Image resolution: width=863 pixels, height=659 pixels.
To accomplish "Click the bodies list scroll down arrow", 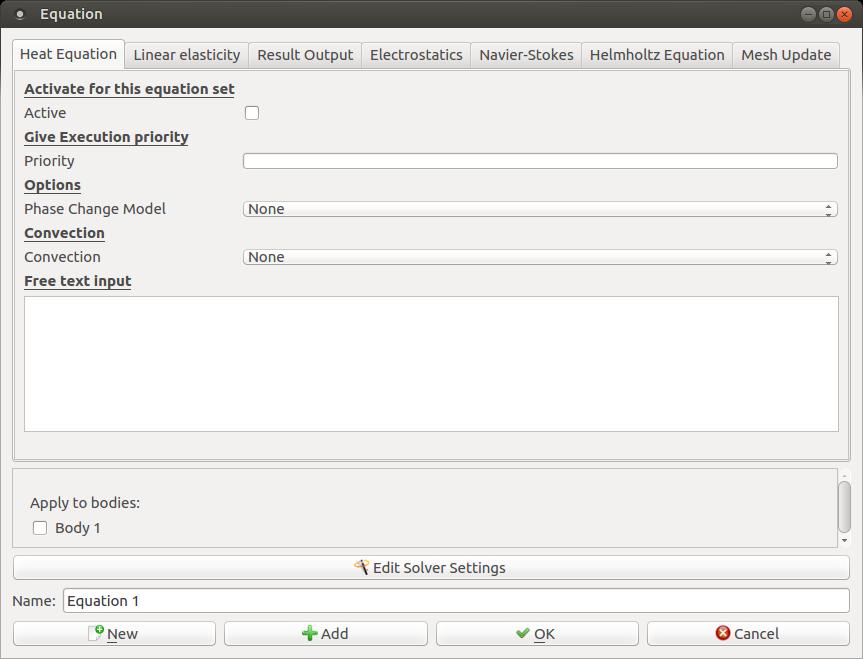I will click(844, 541).
